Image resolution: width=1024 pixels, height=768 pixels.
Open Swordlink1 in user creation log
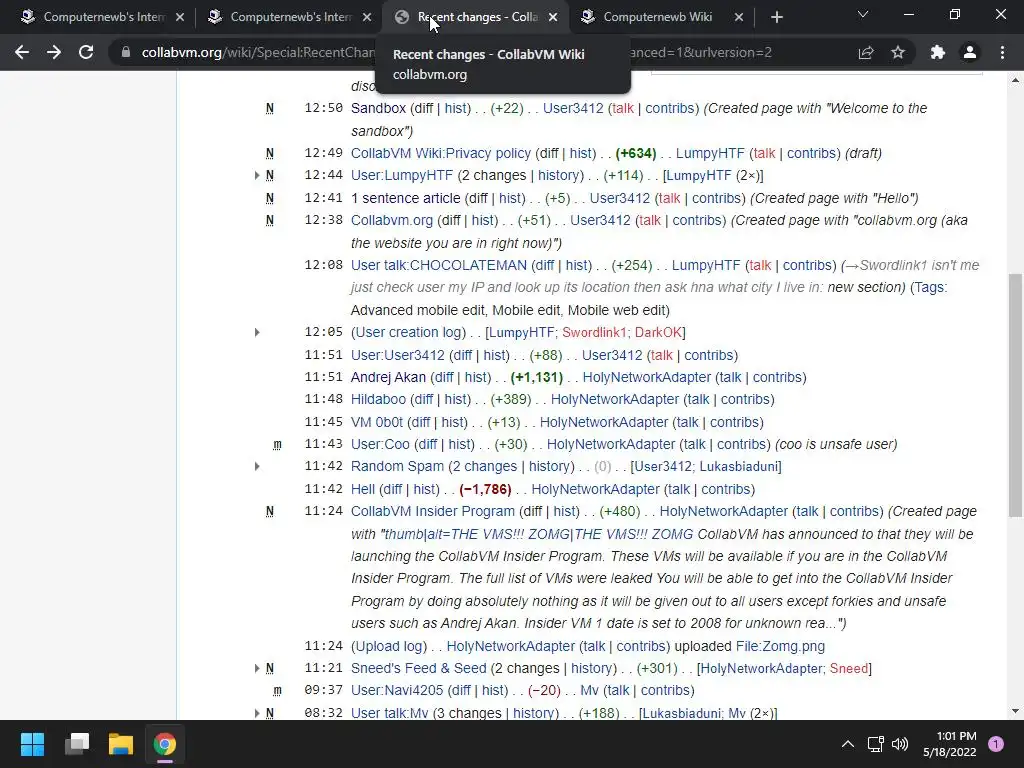[x=594, y=332]
